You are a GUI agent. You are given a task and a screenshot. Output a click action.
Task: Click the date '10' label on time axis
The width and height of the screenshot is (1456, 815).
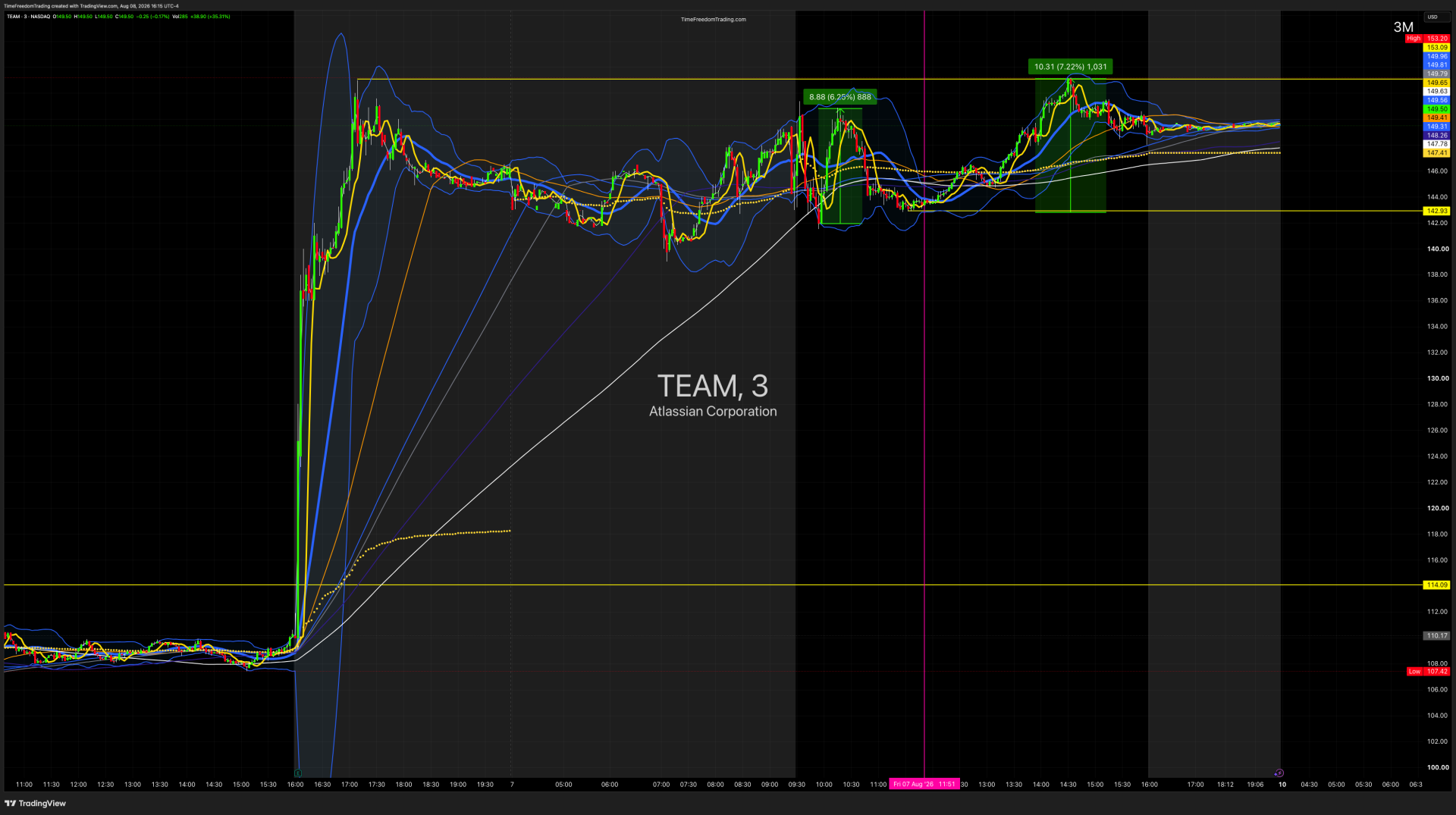coord(1282,785)
